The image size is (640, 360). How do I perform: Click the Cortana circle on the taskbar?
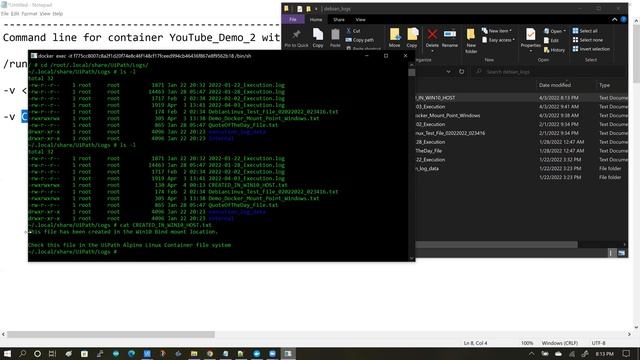[x=37, y=353]
